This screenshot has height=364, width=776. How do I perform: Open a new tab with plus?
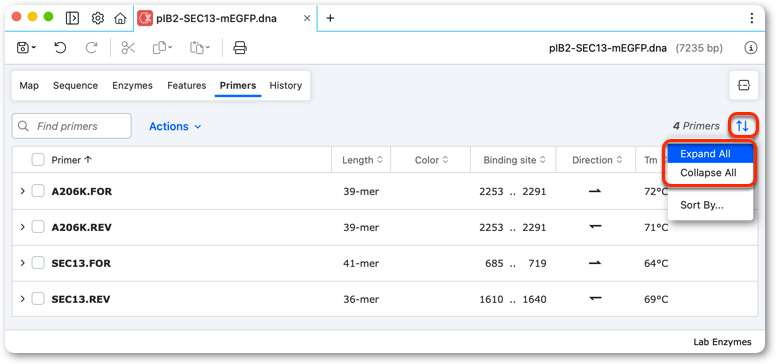point(331,18)
